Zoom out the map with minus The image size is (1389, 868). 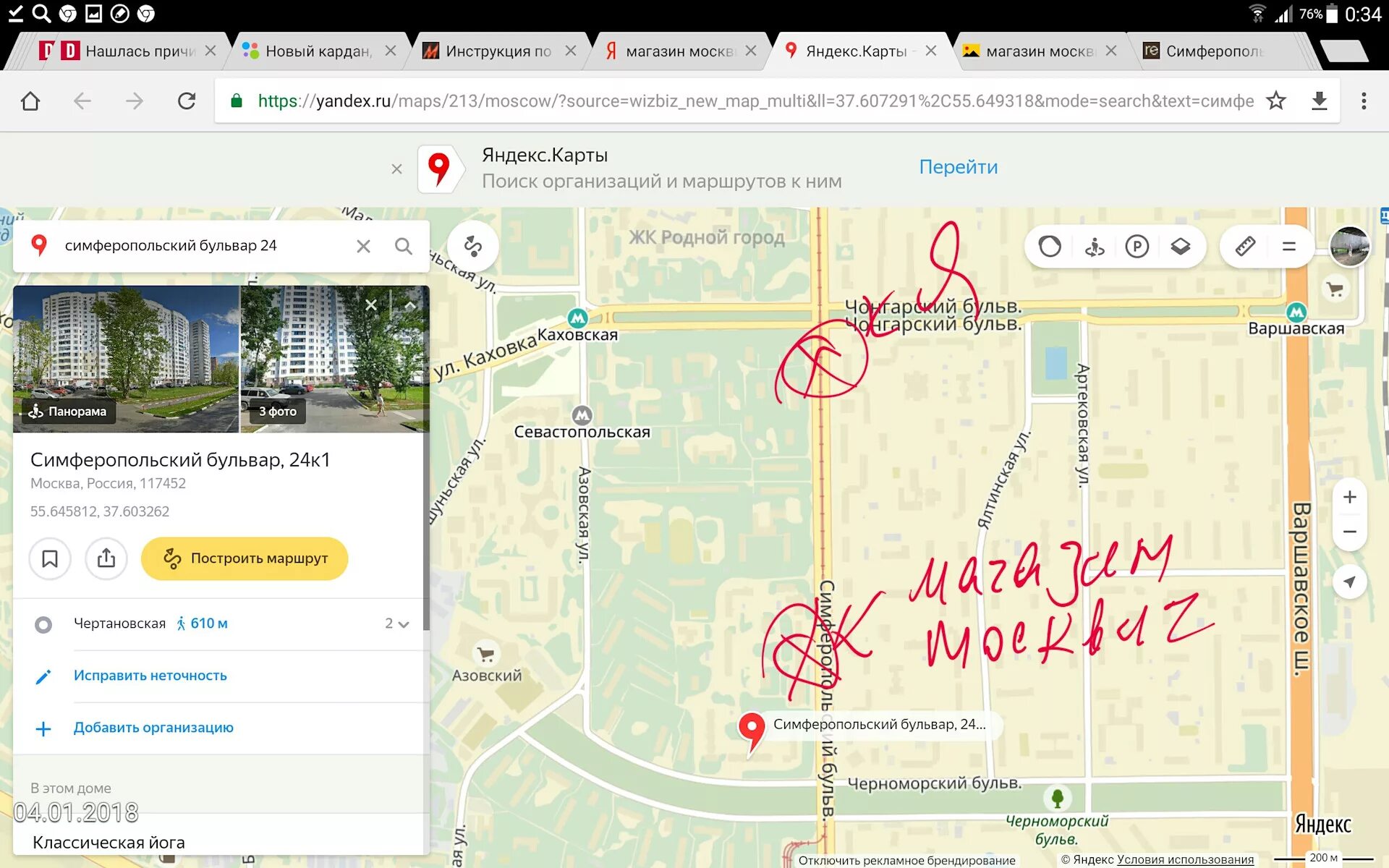point(1349,532)
